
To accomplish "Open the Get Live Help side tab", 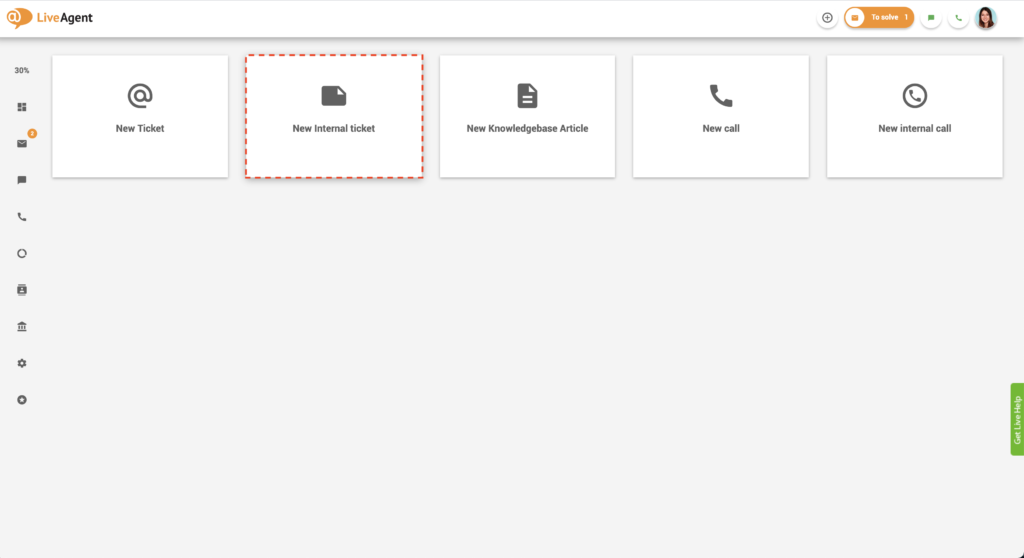I will pyautogui.click(x=1017, y=419).
